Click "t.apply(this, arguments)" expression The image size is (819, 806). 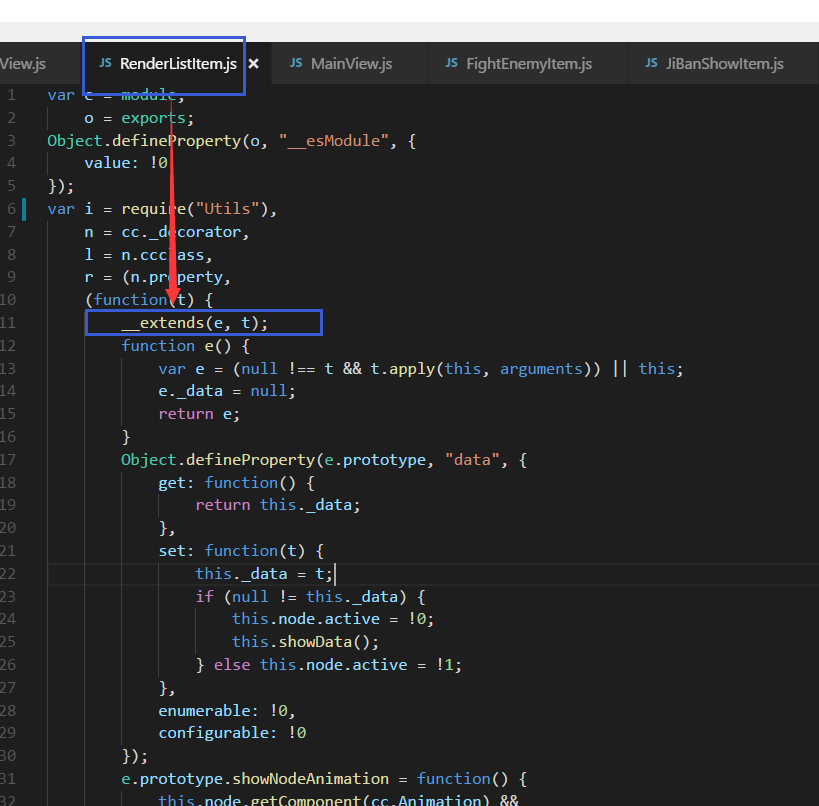click(x=481, y=369)
